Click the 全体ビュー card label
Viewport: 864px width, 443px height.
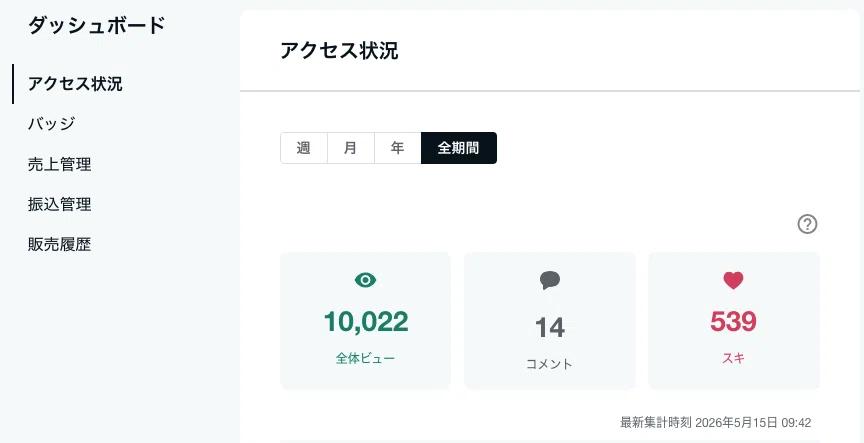[x=365, y=358]
